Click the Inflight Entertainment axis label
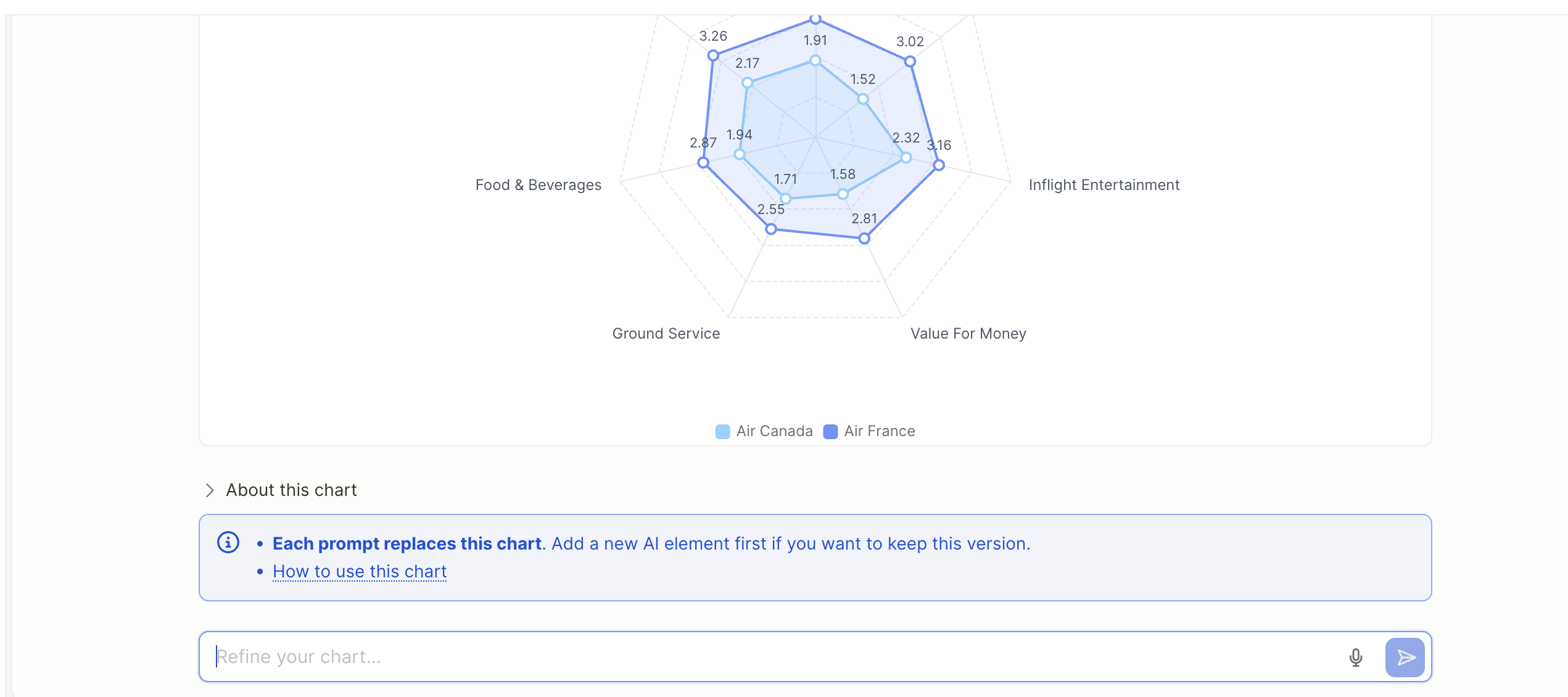Image resolution: width=1568 pixels, height=697 pixels. coord(1104,185)
